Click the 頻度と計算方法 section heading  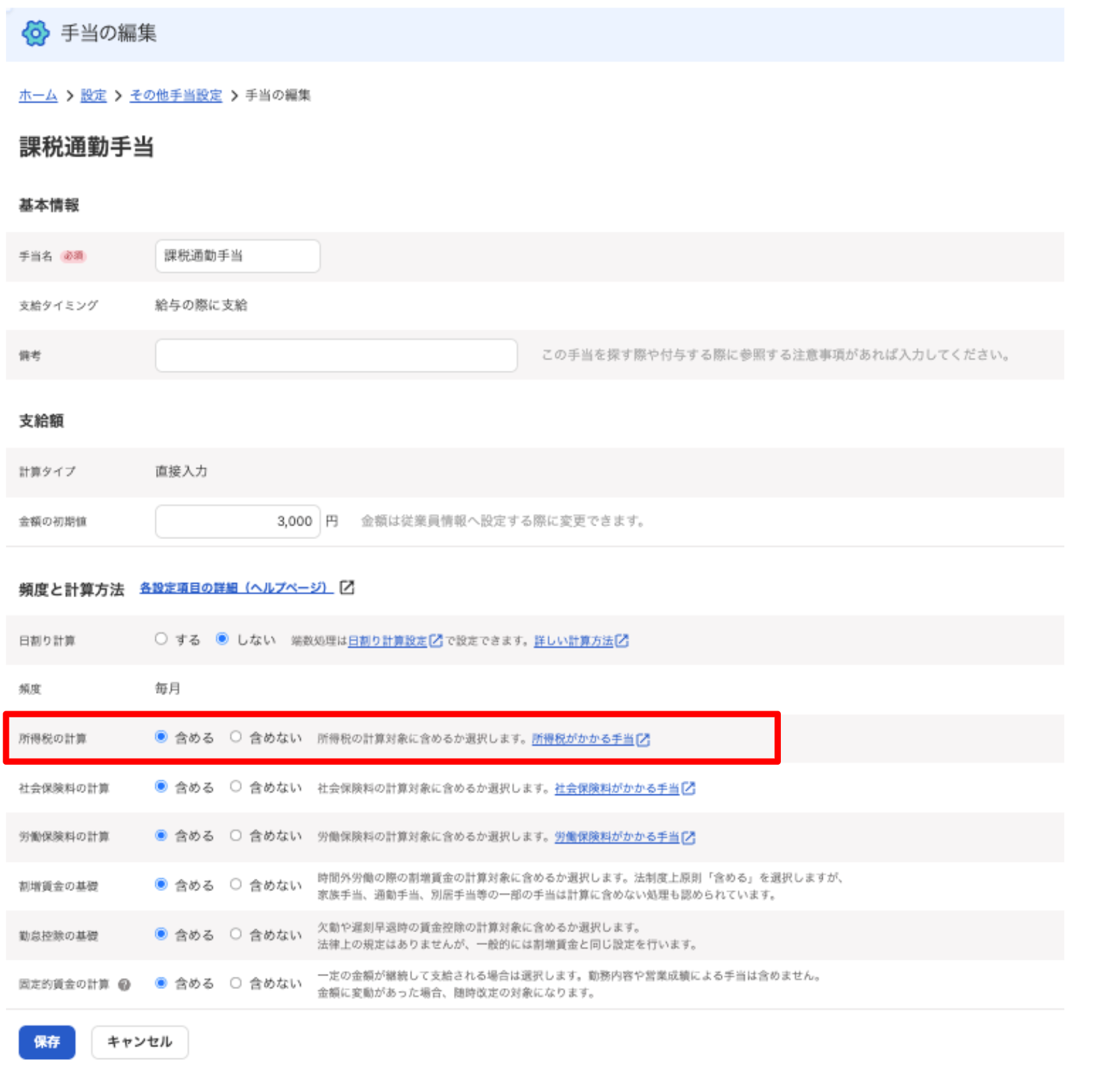72,590
